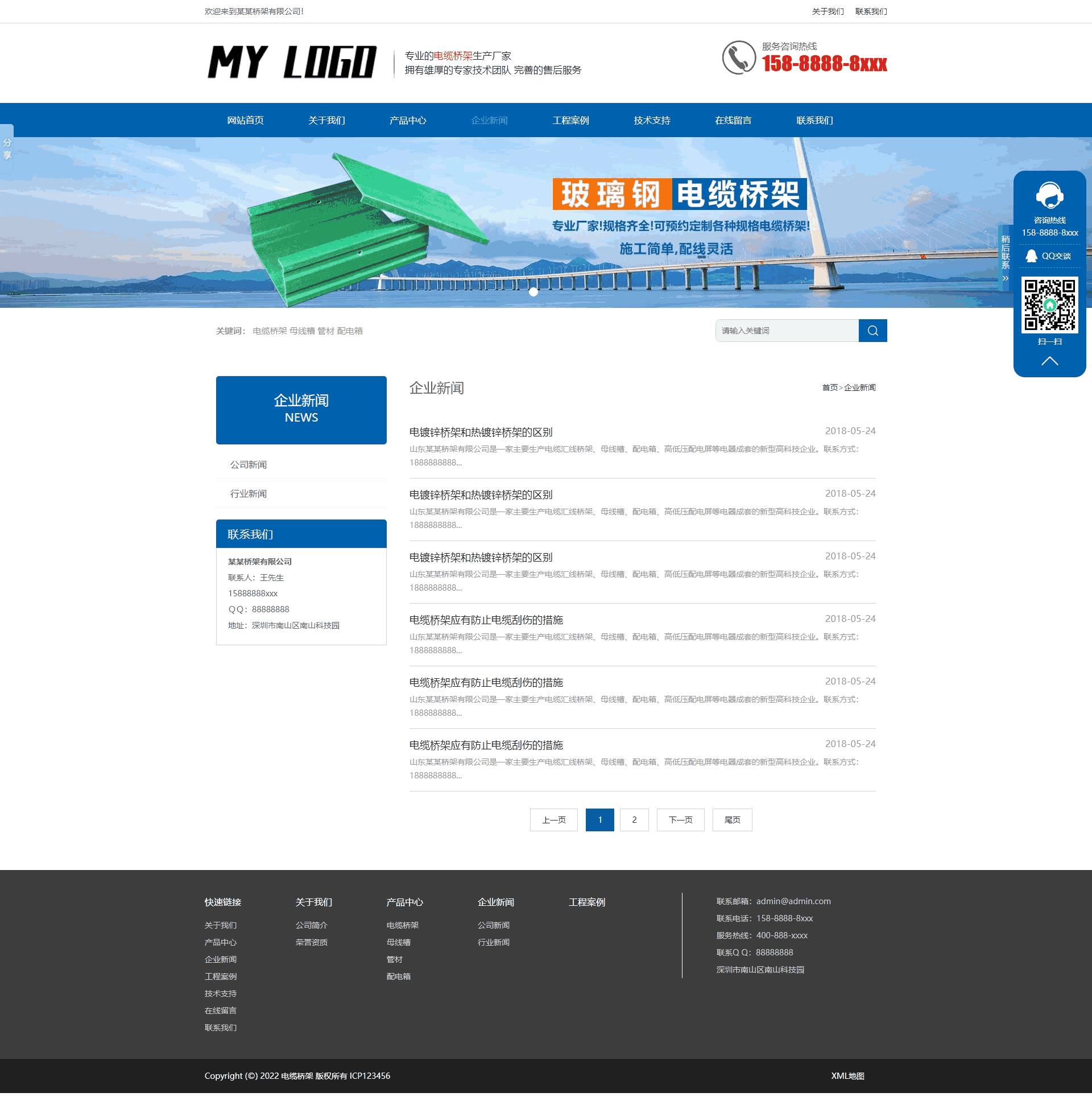Click the QR code image
Image resolution: width=1092 pixels, height=1109 pixels.
click(1049, 304)
